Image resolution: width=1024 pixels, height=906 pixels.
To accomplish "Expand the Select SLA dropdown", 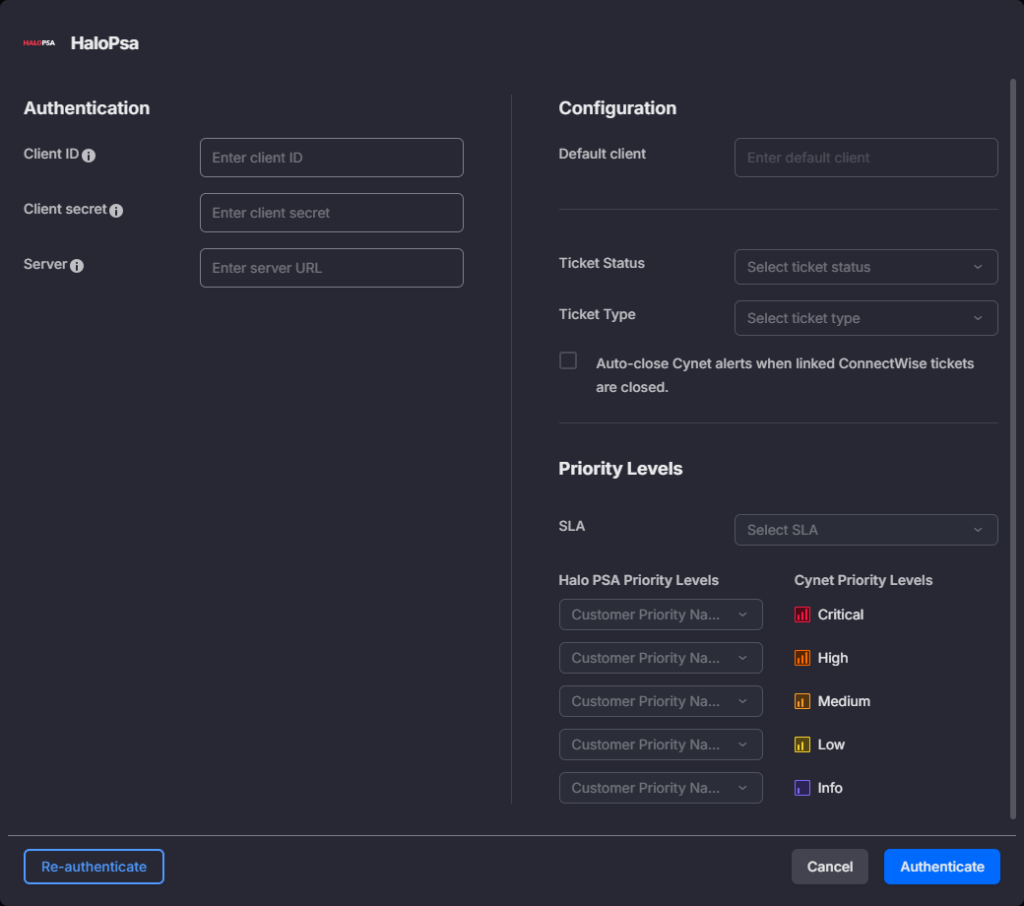I will click(865, 530).
